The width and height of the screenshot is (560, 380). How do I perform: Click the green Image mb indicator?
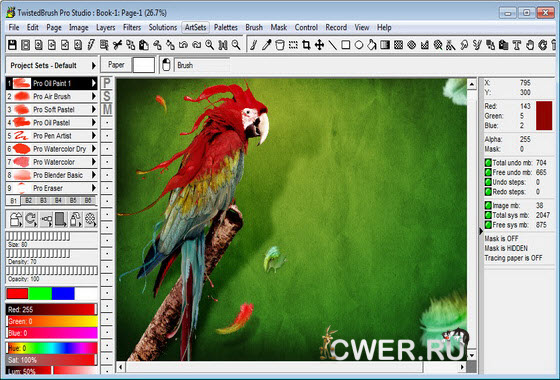click(x=488, y=206)
